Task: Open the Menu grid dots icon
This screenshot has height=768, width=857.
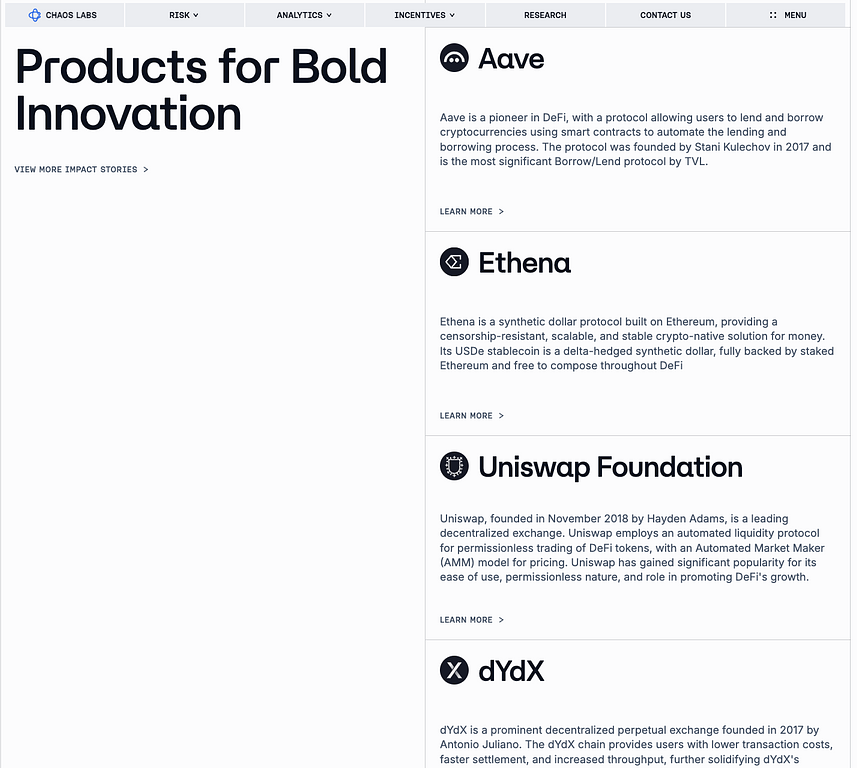Action: click(x=773, y=15)
